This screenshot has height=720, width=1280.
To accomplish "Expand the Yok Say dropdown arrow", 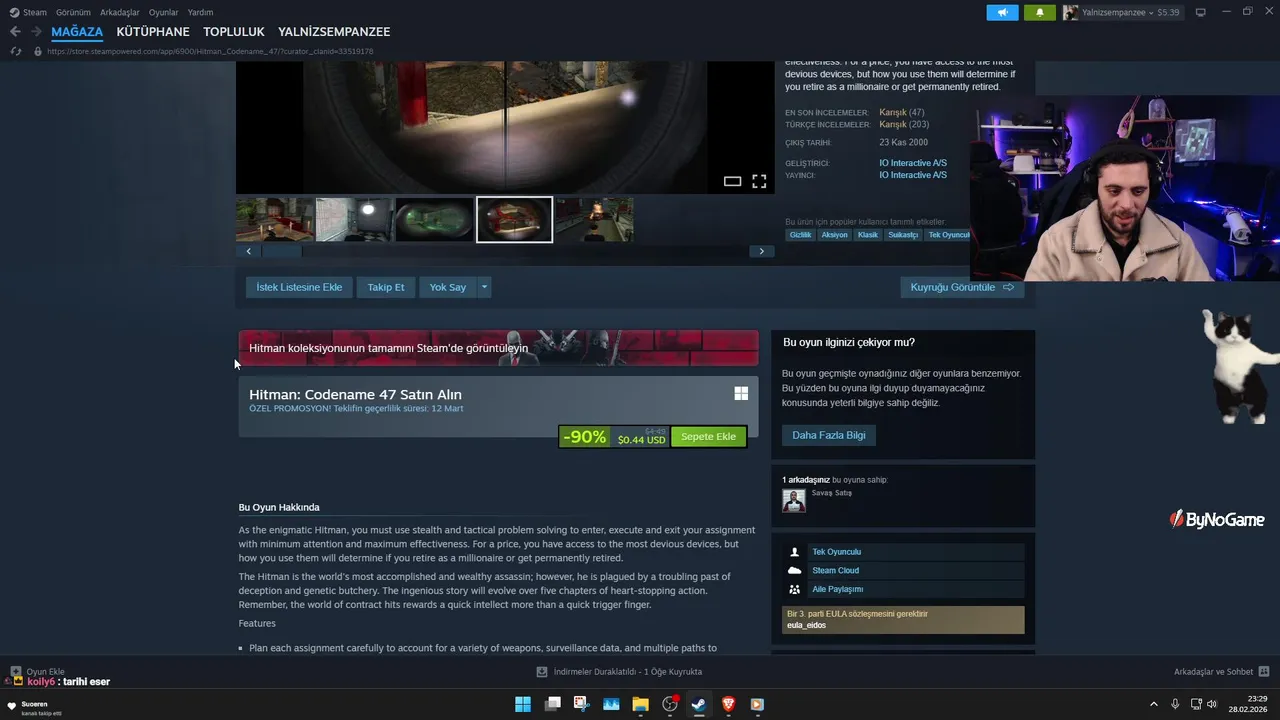I will 484,287.
